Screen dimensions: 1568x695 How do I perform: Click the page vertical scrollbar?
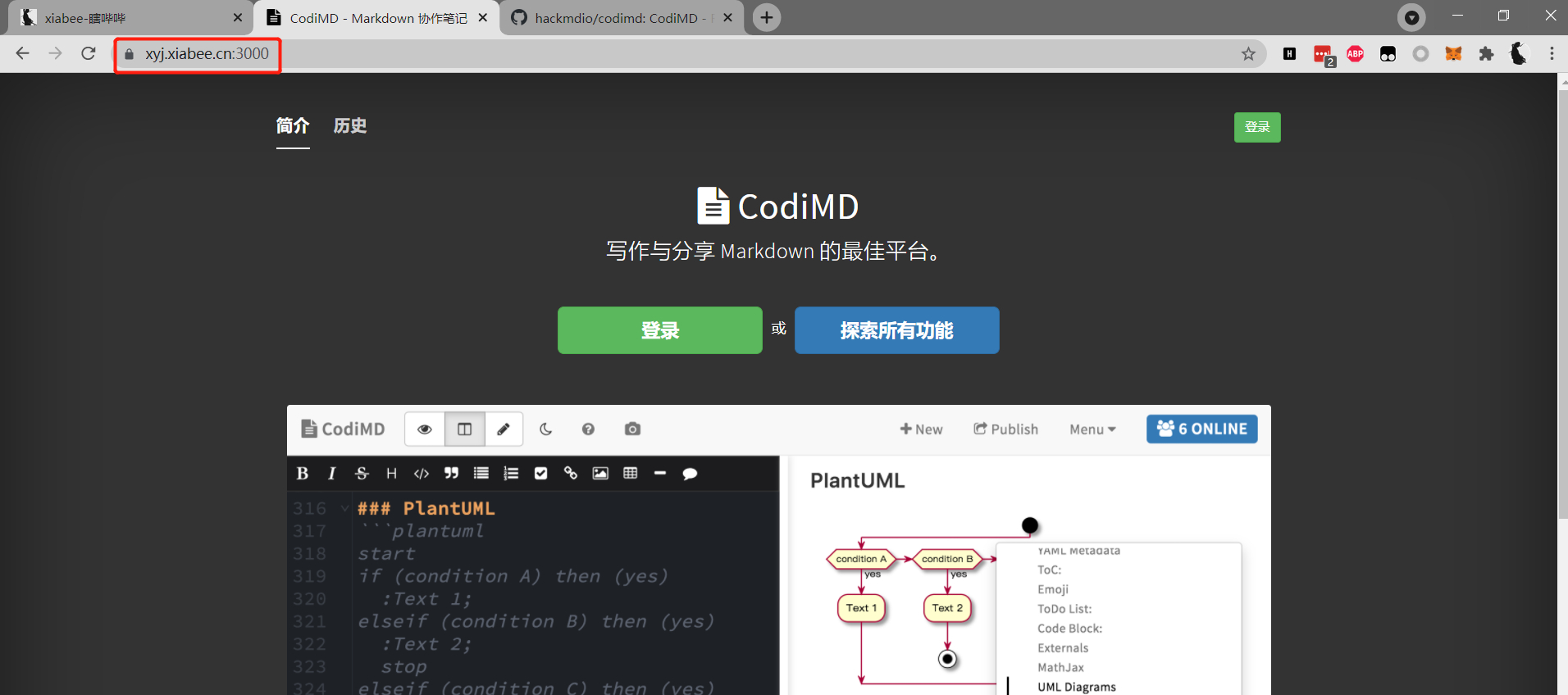(1562, 303)
